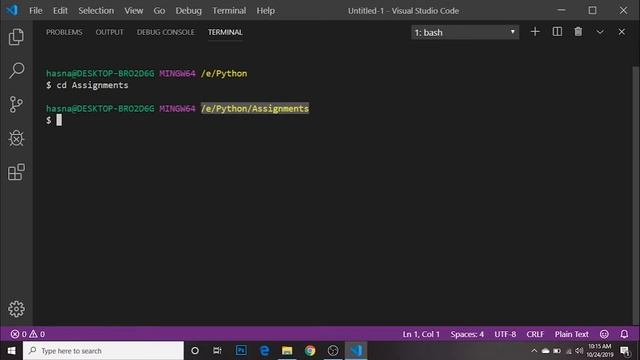Change indentation via 'Spaces: 4'
This screenshot has height=360, width=640.
[x=467, y=334]
